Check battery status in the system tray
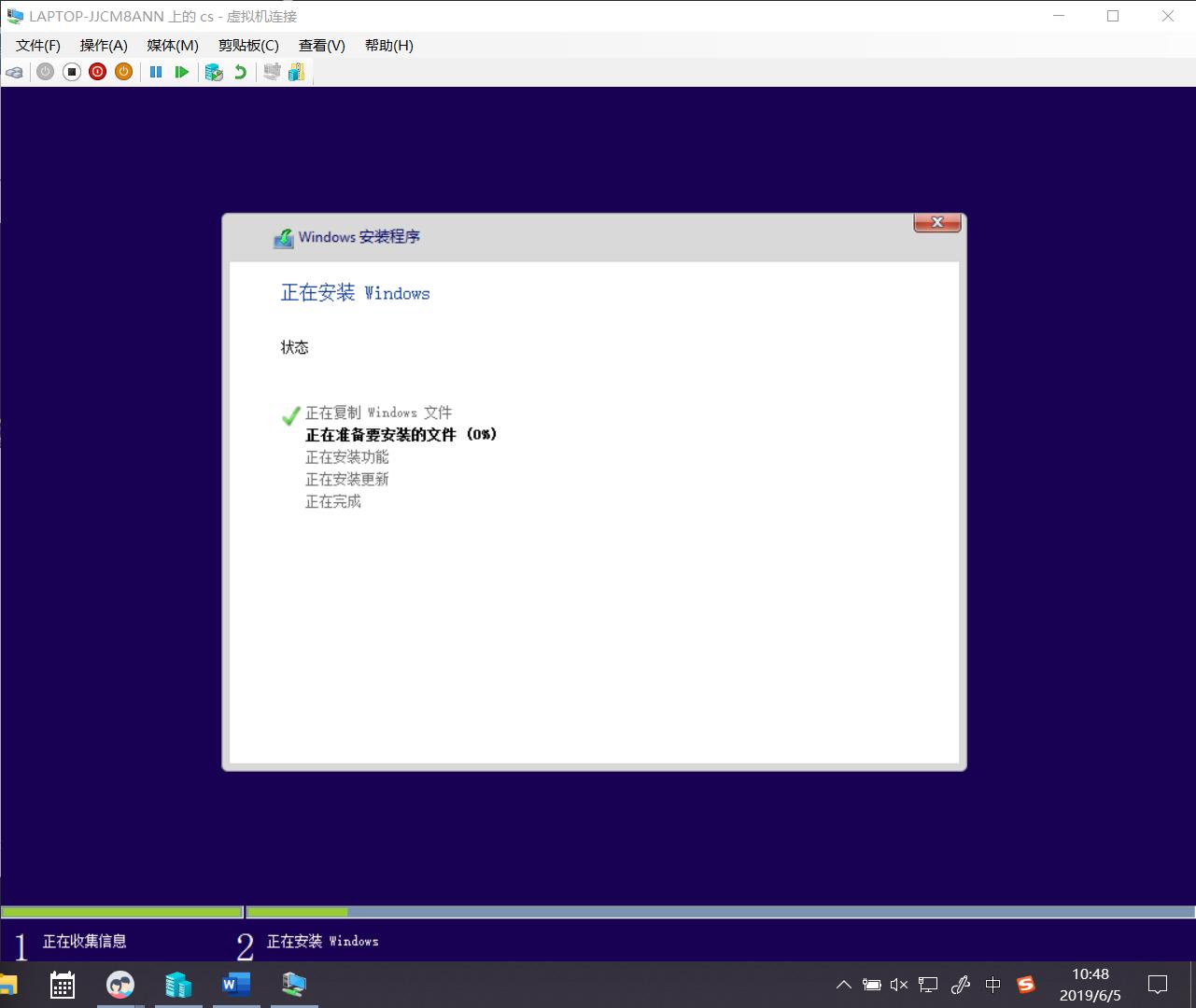1196x1008 pixels. point(871,985)
